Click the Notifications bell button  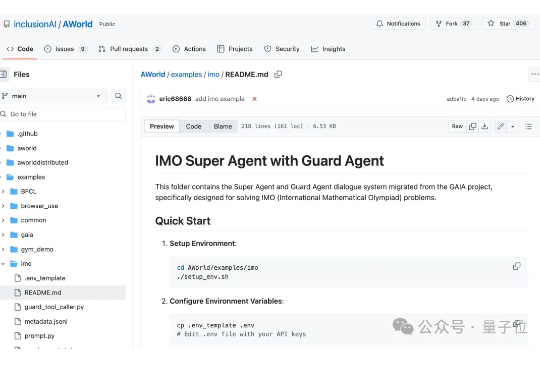coord(398,24)
